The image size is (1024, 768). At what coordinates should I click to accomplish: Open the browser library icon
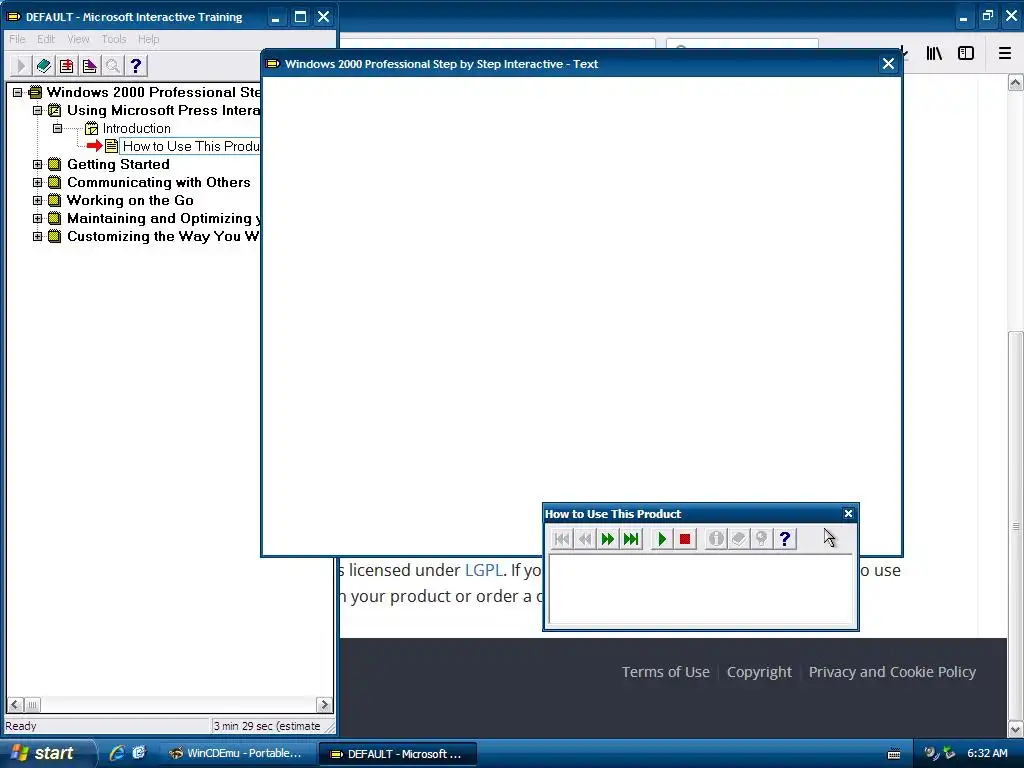coord(934,54)
